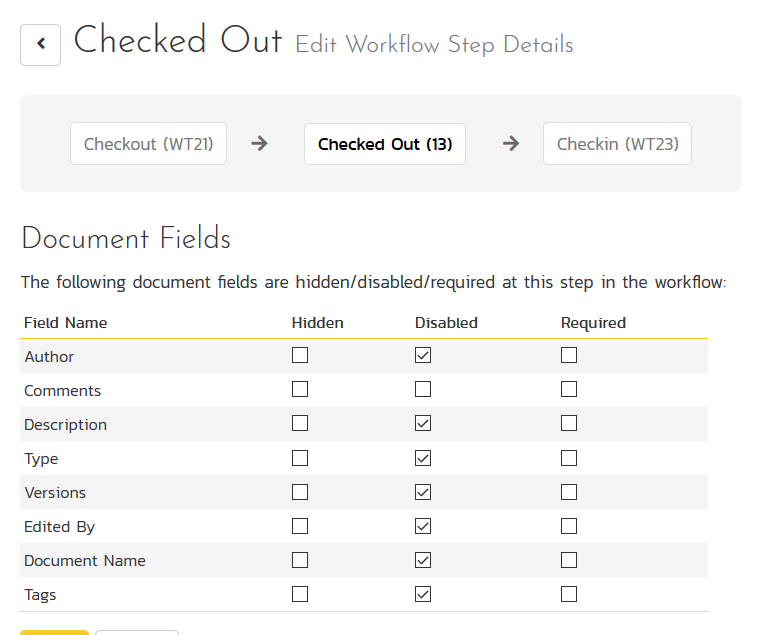Image resolution: width=758 pixels, height=635 pixels.
Task: Tick Required for the Versions field
Action: [x=569, y=491]
